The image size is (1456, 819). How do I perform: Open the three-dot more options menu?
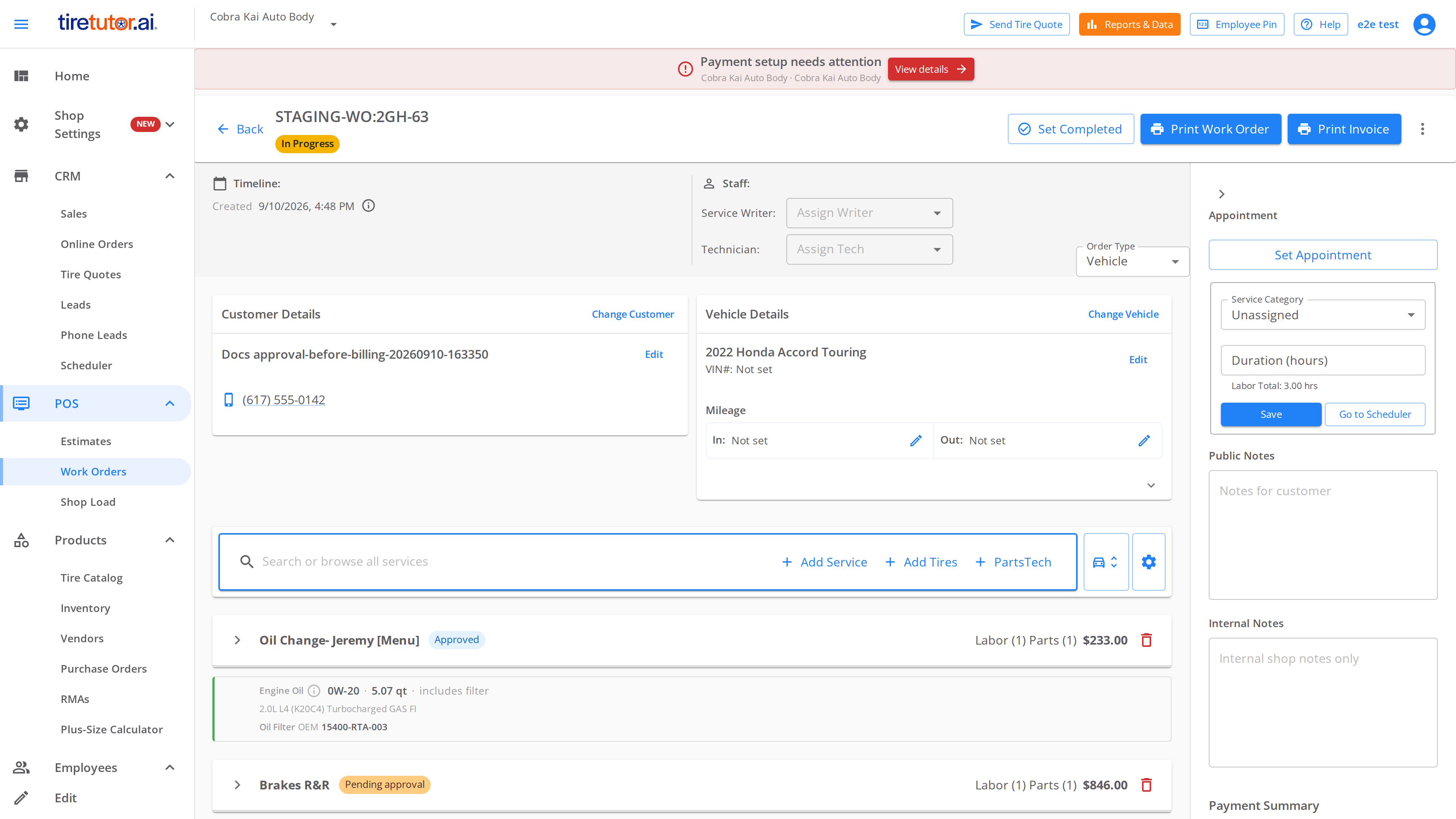[1422, 129]
